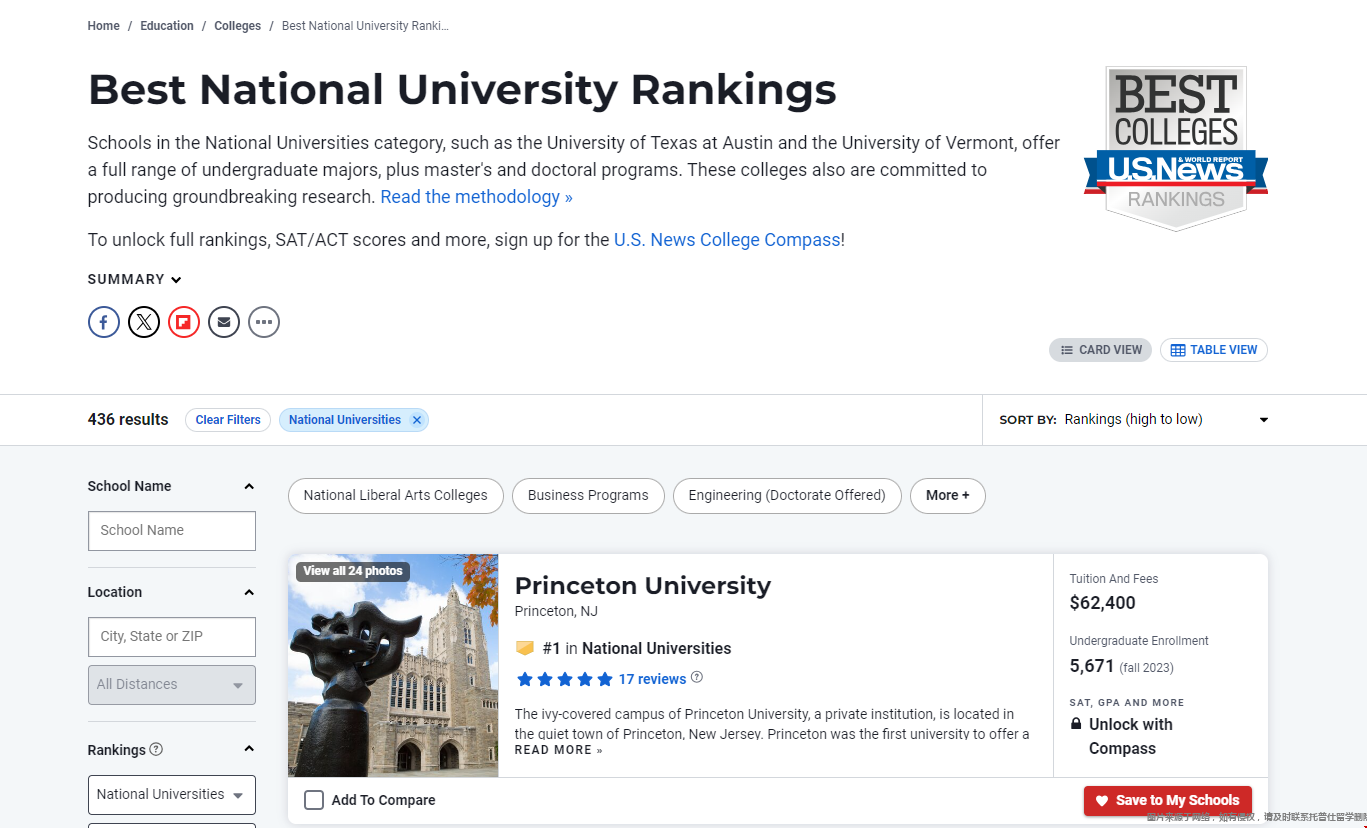The width and height of the screenshot is (1367, 828).
Task: Open the Rankings filter help icon
Action: (156, 749)
